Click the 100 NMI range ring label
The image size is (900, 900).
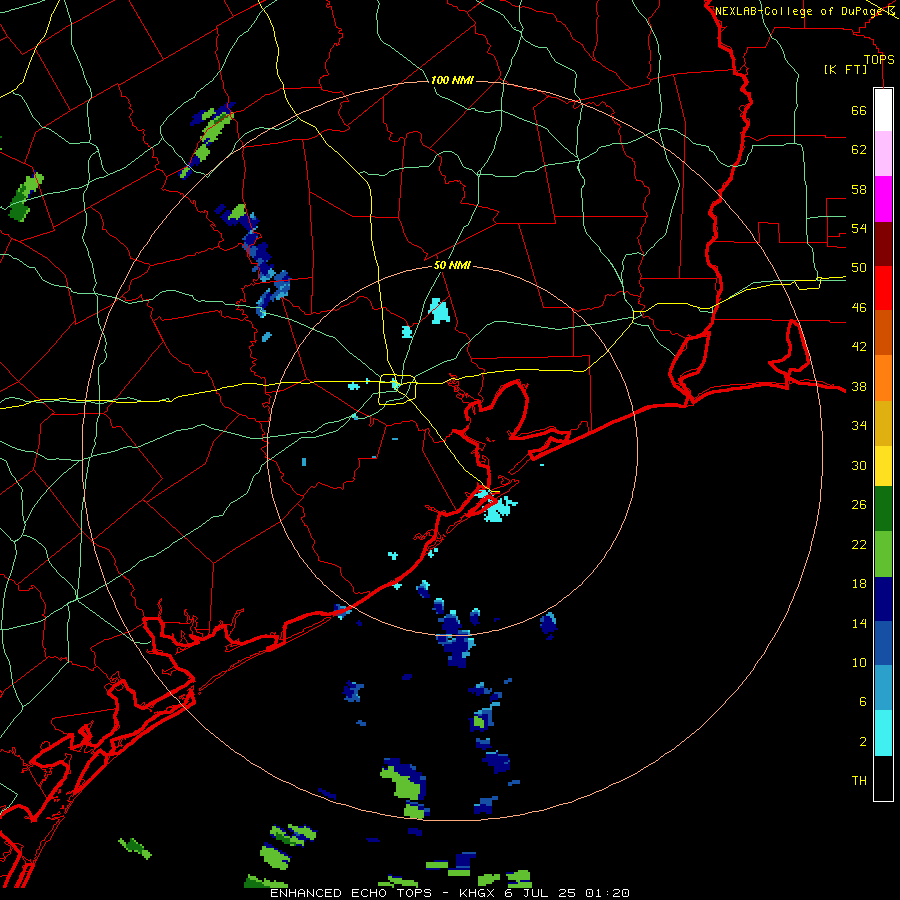(x=452, y=80)
